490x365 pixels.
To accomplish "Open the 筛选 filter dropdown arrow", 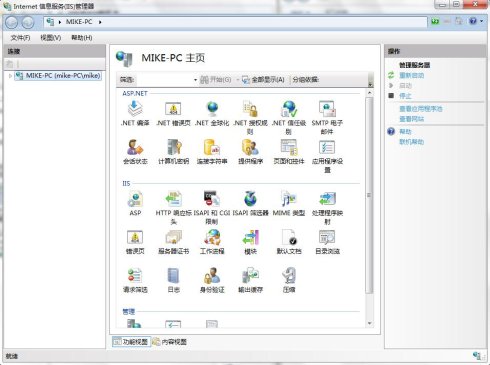I will click(x=195, y=80).
